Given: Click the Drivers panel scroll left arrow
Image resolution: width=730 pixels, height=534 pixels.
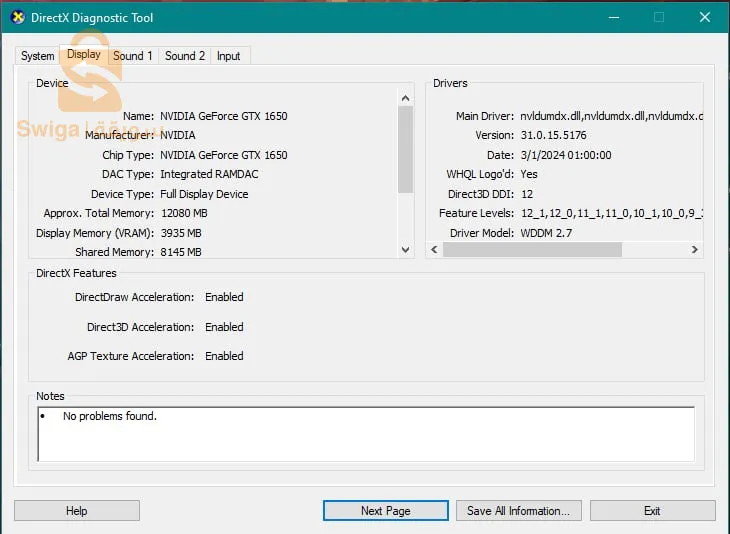Looking at the screenshot, I should point(433,250).
